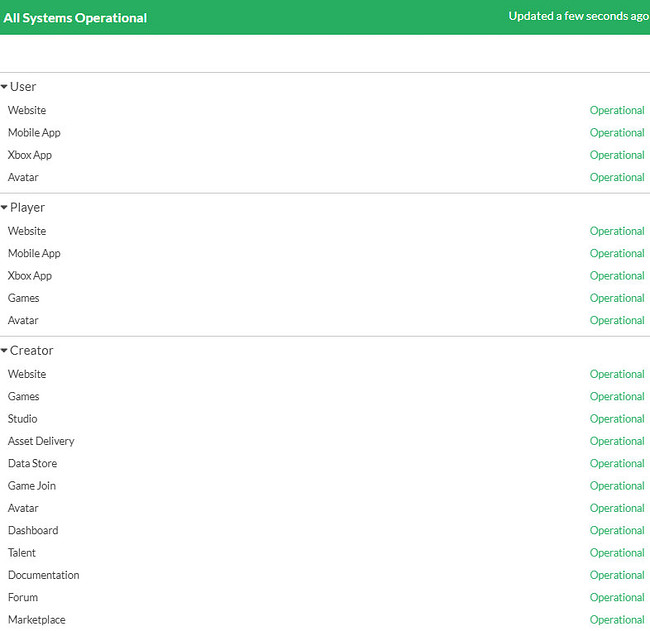Click Operational status for Documentation
This screenshot has height=631, width=650.
coord(617,576)
